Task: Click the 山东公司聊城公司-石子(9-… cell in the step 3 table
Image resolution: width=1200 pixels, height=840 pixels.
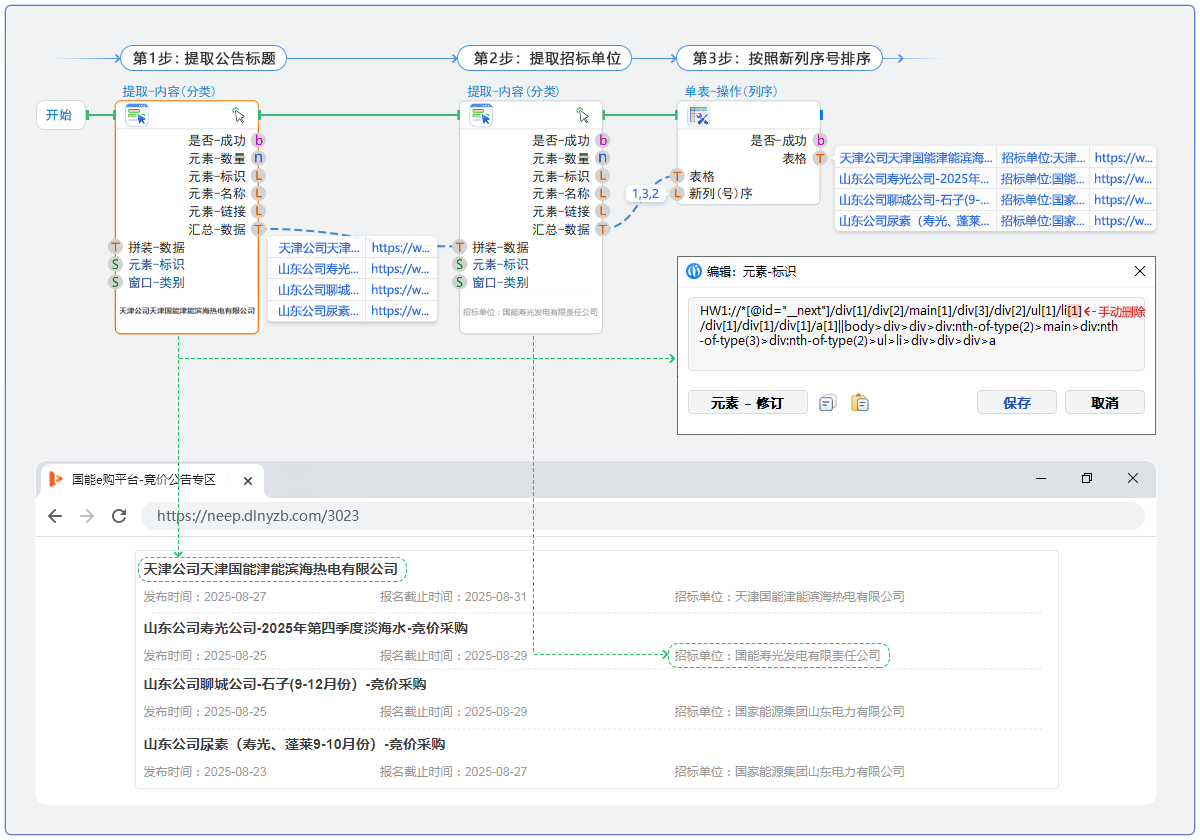Action: click(x=916, y=200)
